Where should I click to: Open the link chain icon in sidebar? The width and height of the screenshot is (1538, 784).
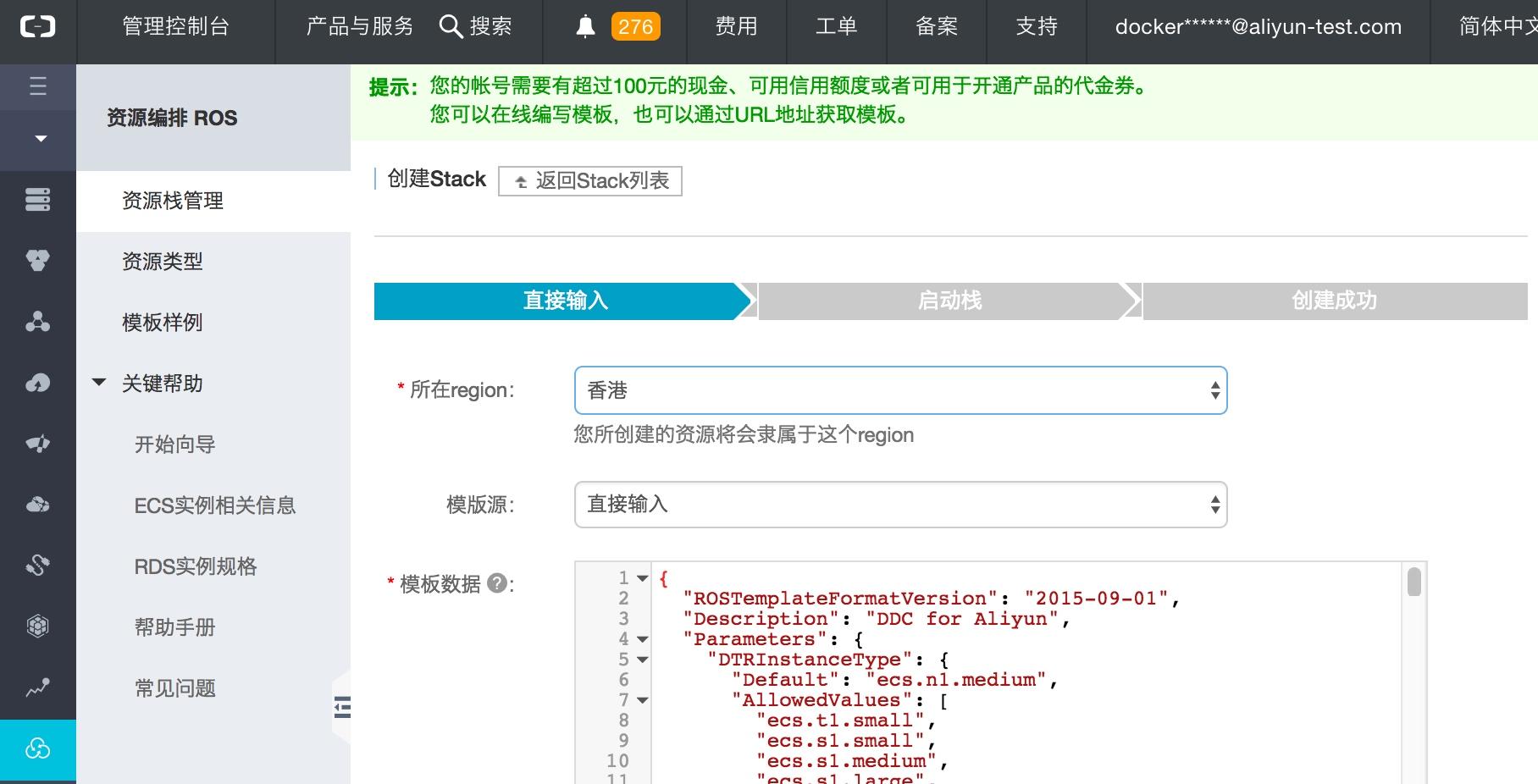[38, 565]
